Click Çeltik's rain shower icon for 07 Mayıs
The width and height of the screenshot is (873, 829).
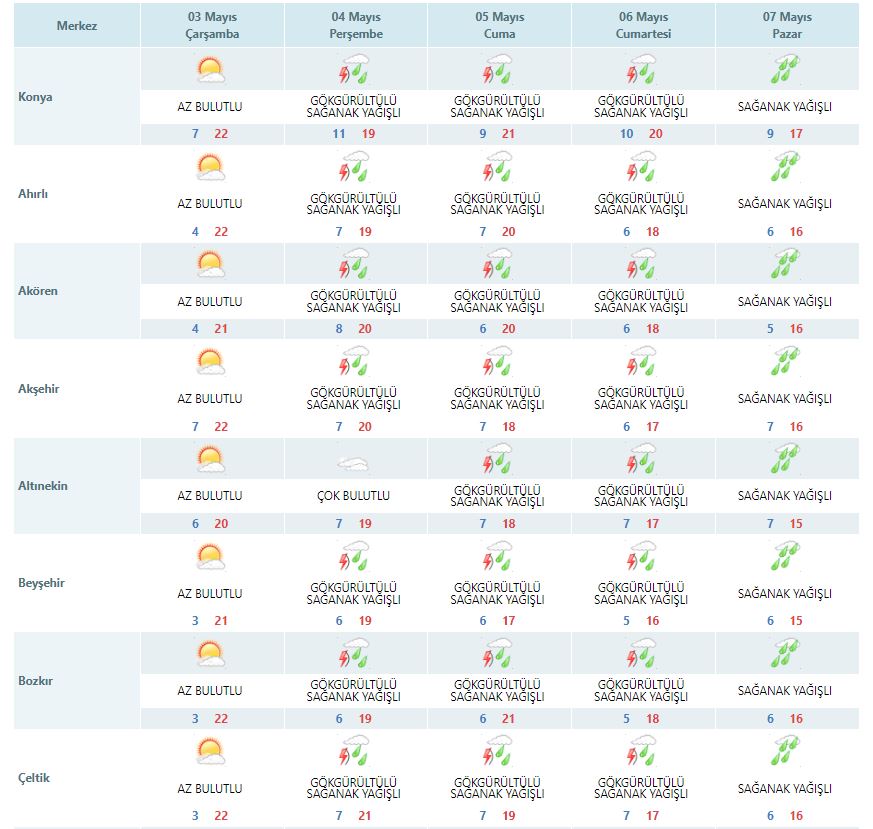[785, 751]
